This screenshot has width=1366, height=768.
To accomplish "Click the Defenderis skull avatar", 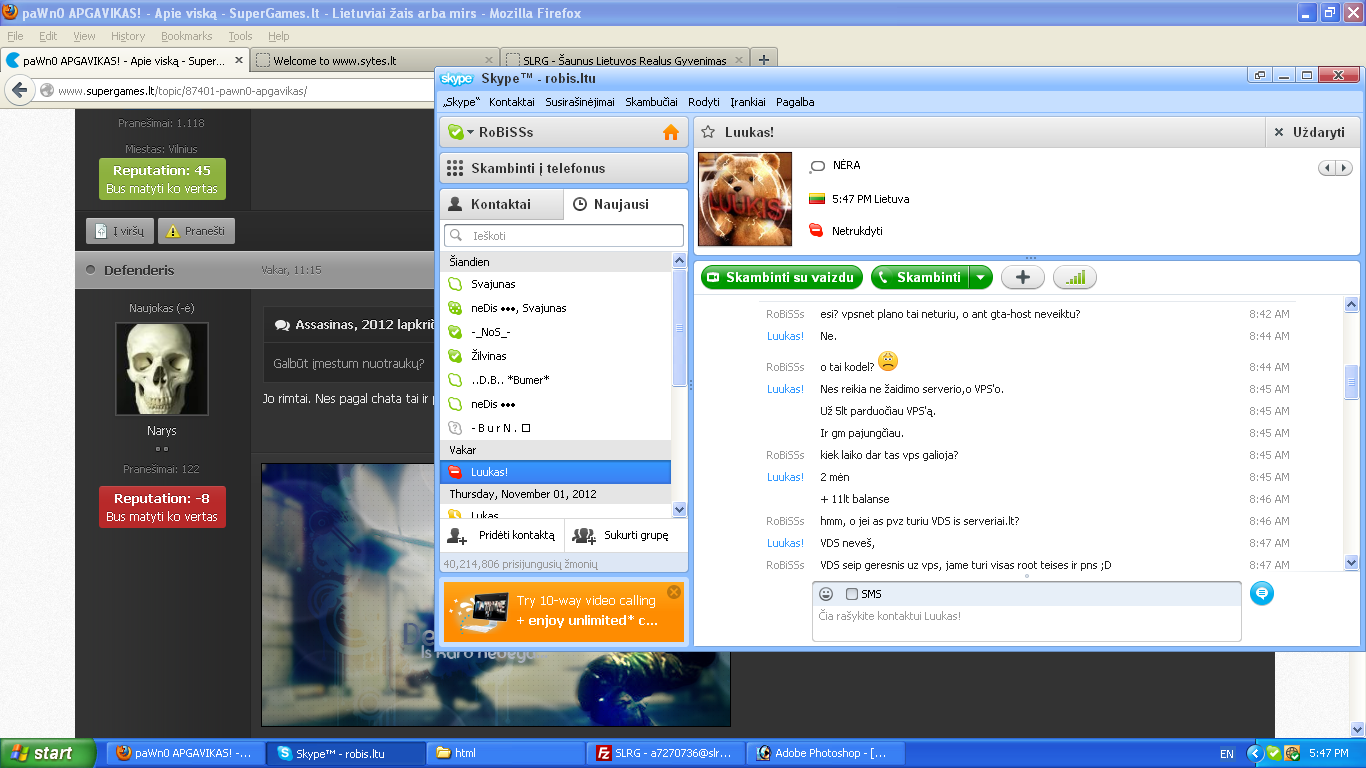I will pyautogui.click(x=162, y=369).
